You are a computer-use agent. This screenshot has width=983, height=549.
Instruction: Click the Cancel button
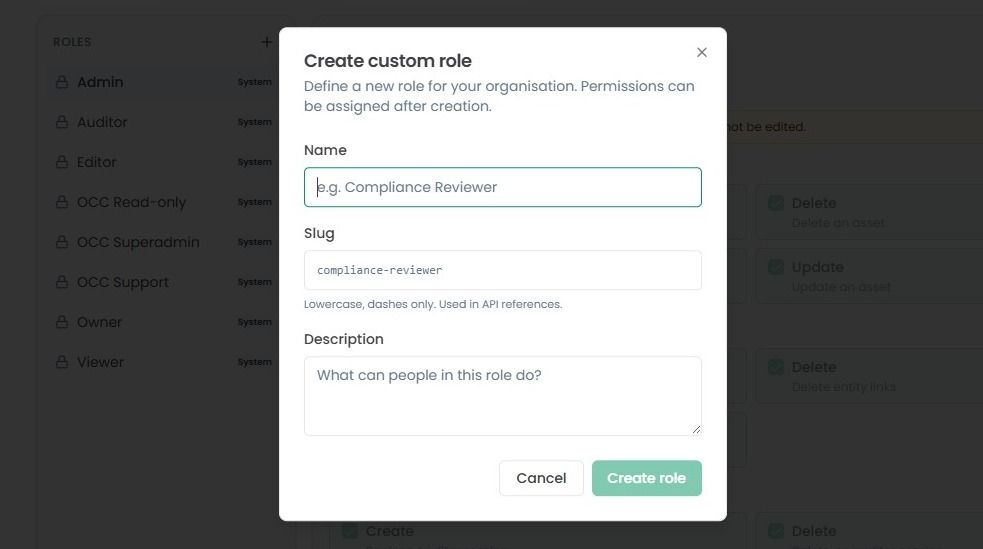541,478
